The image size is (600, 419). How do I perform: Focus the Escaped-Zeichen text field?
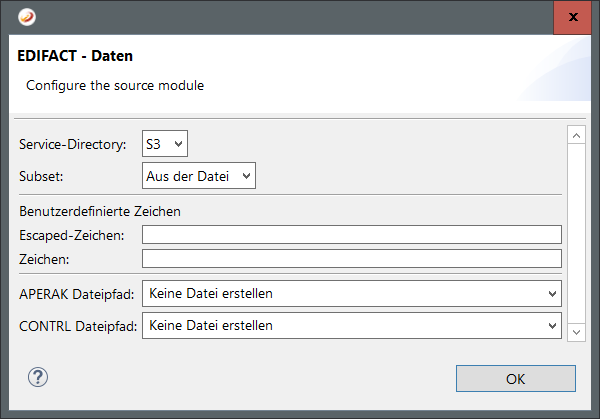(x=352, y=235)
